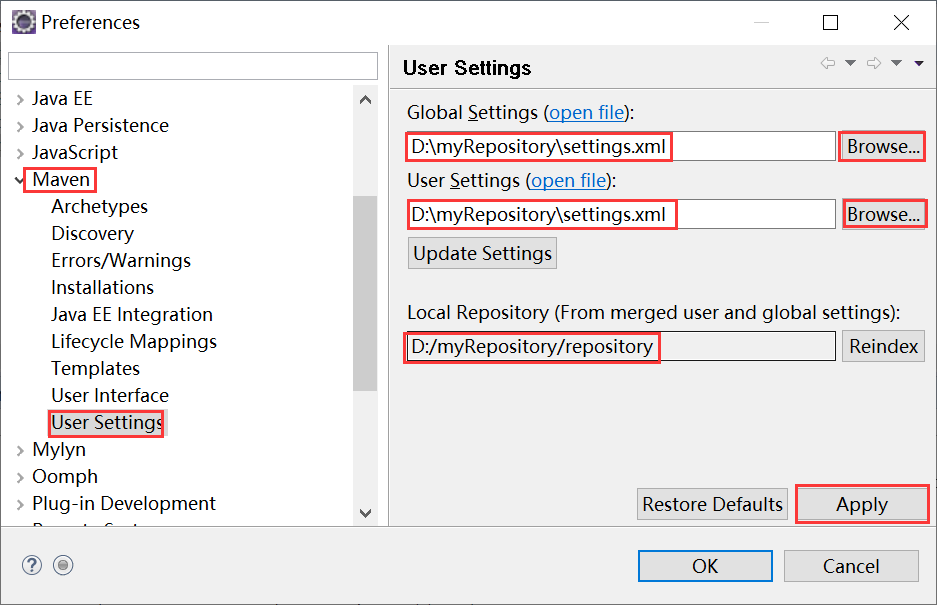Click the record/import preferences round icon

point(63,565)
